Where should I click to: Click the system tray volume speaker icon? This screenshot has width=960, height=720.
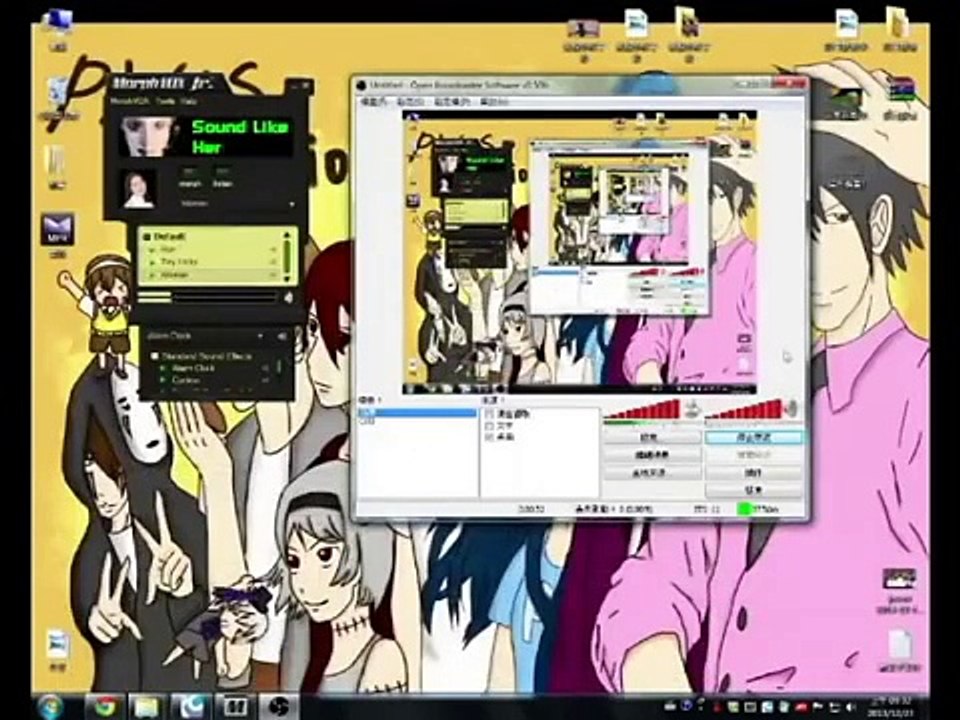850,708
